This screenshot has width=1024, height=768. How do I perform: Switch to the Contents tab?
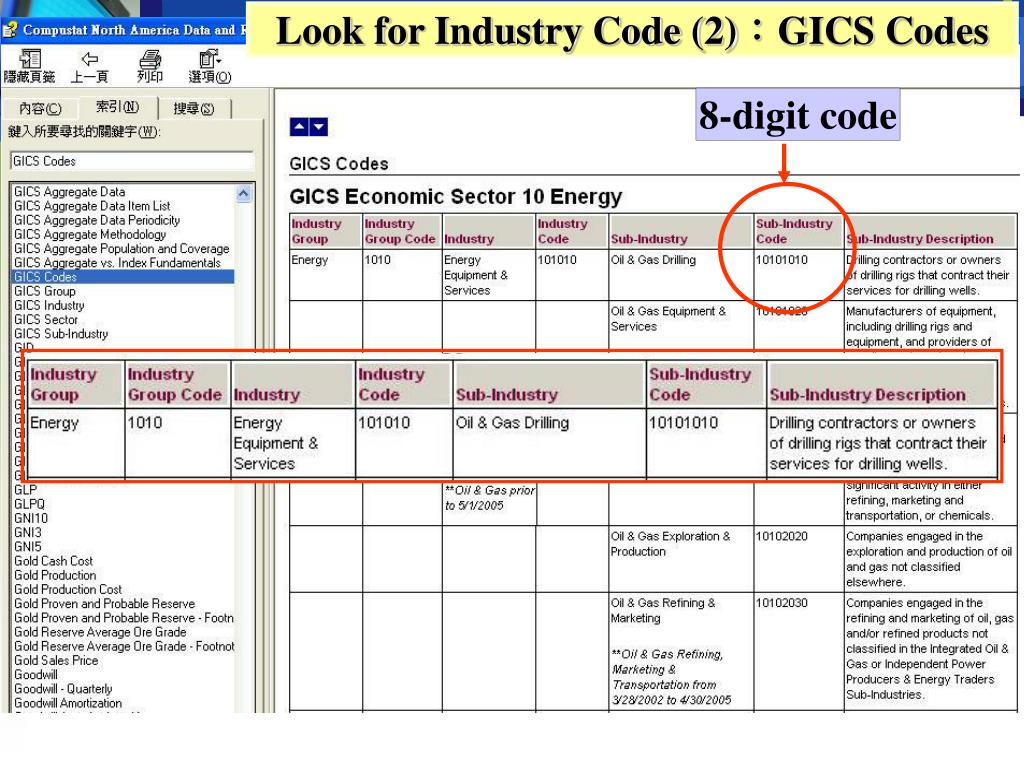pyautogui.click(x=40, y=108)
